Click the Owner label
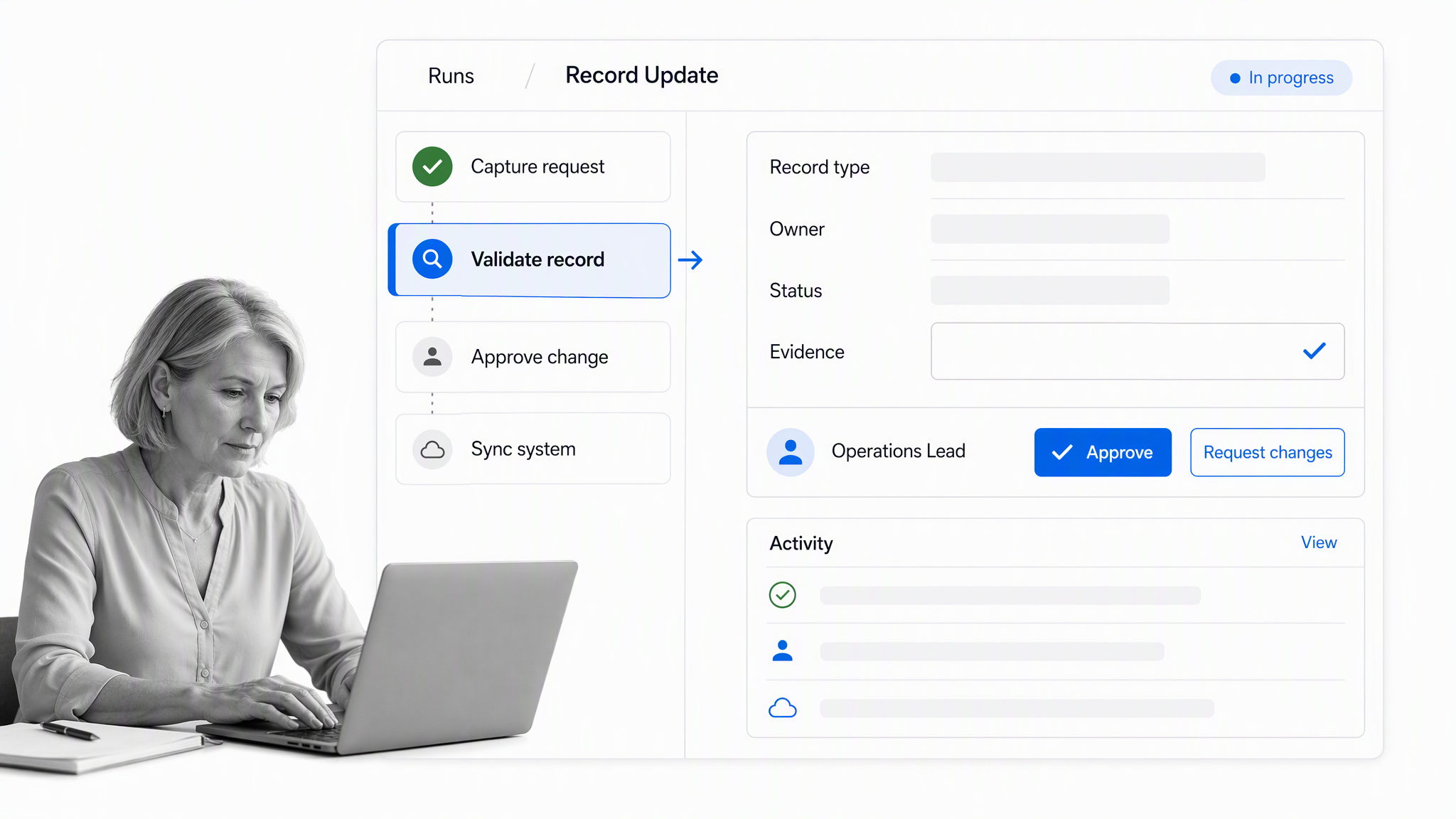 click(797, 229)
